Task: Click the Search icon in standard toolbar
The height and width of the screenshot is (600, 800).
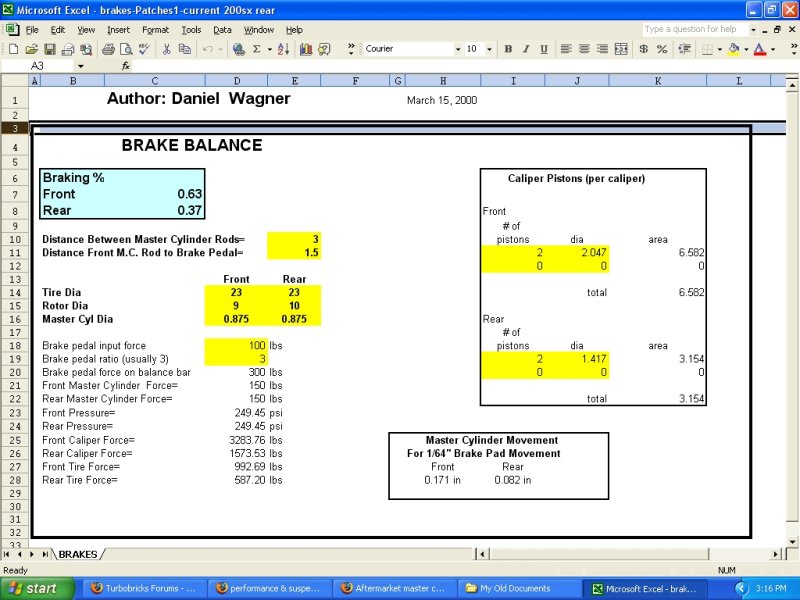Action: (86, 49)
